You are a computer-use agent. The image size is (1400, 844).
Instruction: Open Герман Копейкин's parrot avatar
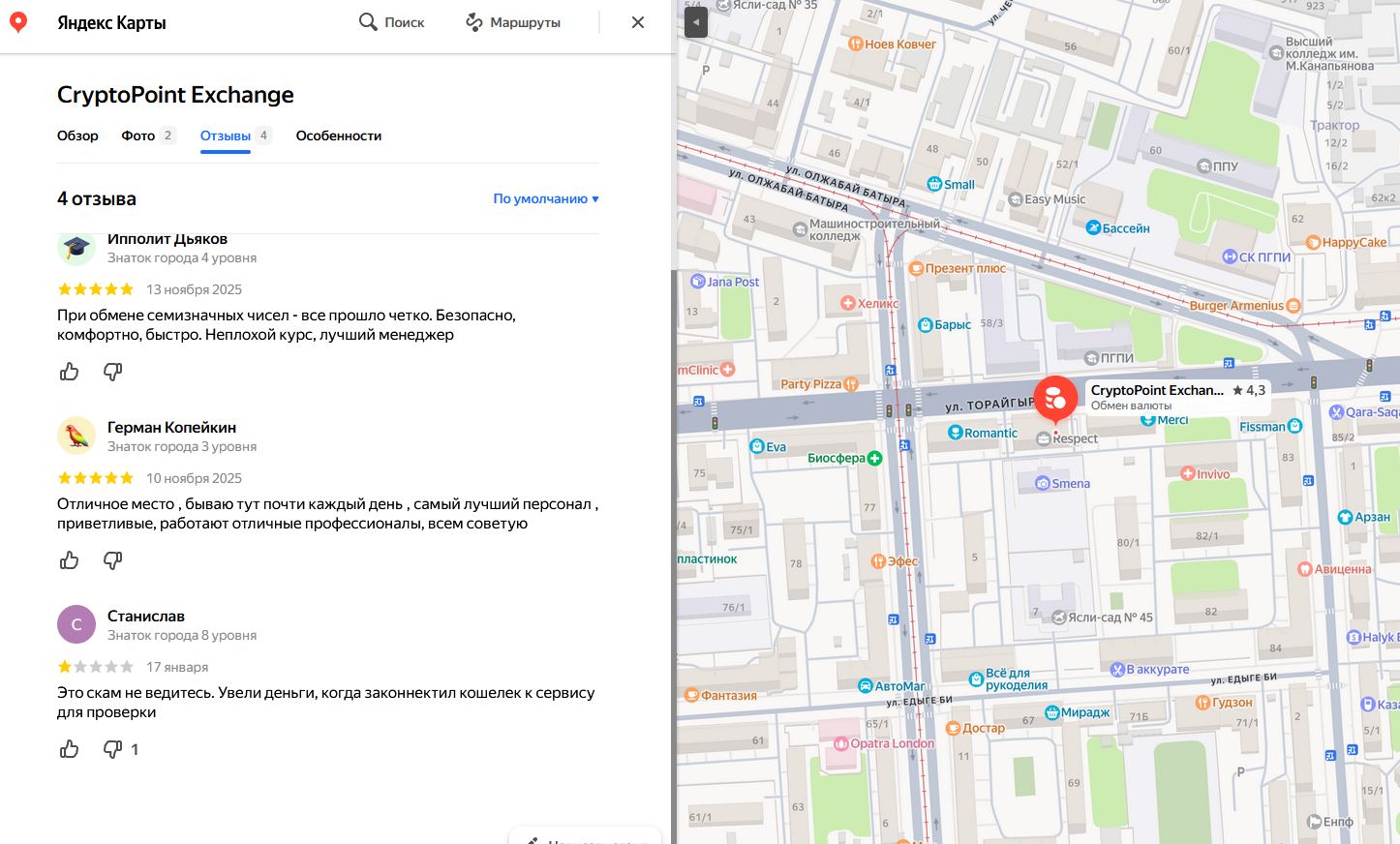pos(76,436)
